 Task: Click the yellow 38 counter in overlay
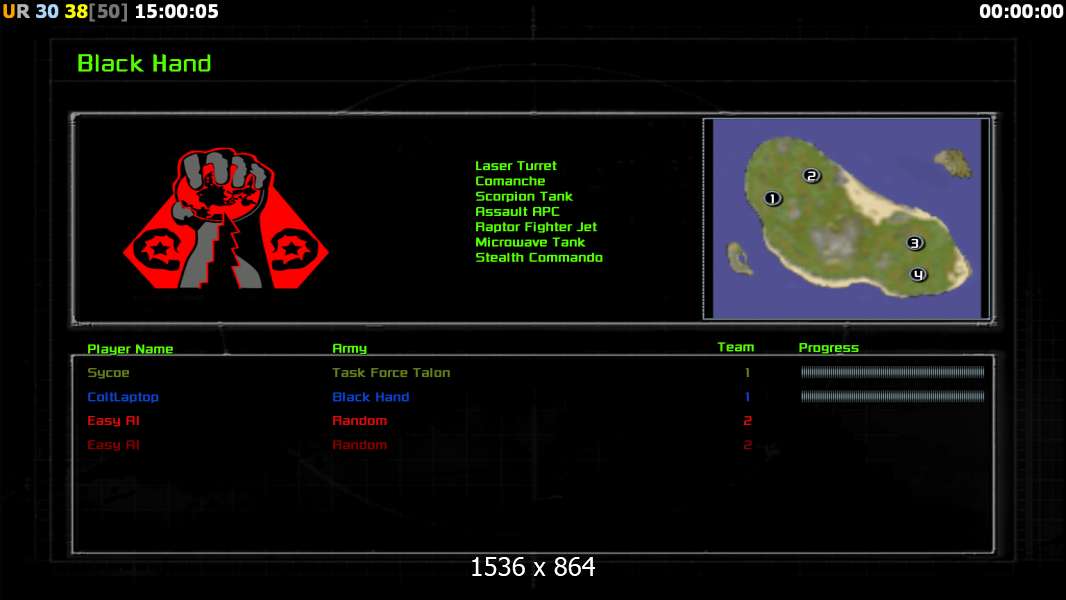76,11
